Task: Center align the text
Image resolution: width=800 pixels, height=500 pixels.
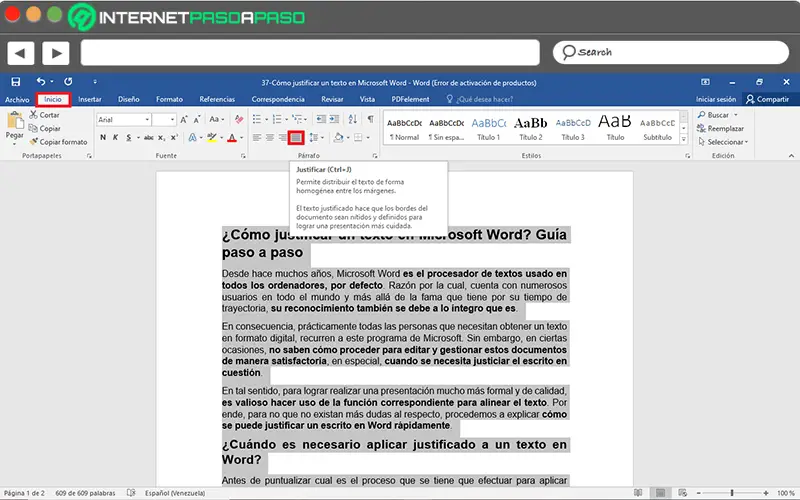Action: point(269,138)
